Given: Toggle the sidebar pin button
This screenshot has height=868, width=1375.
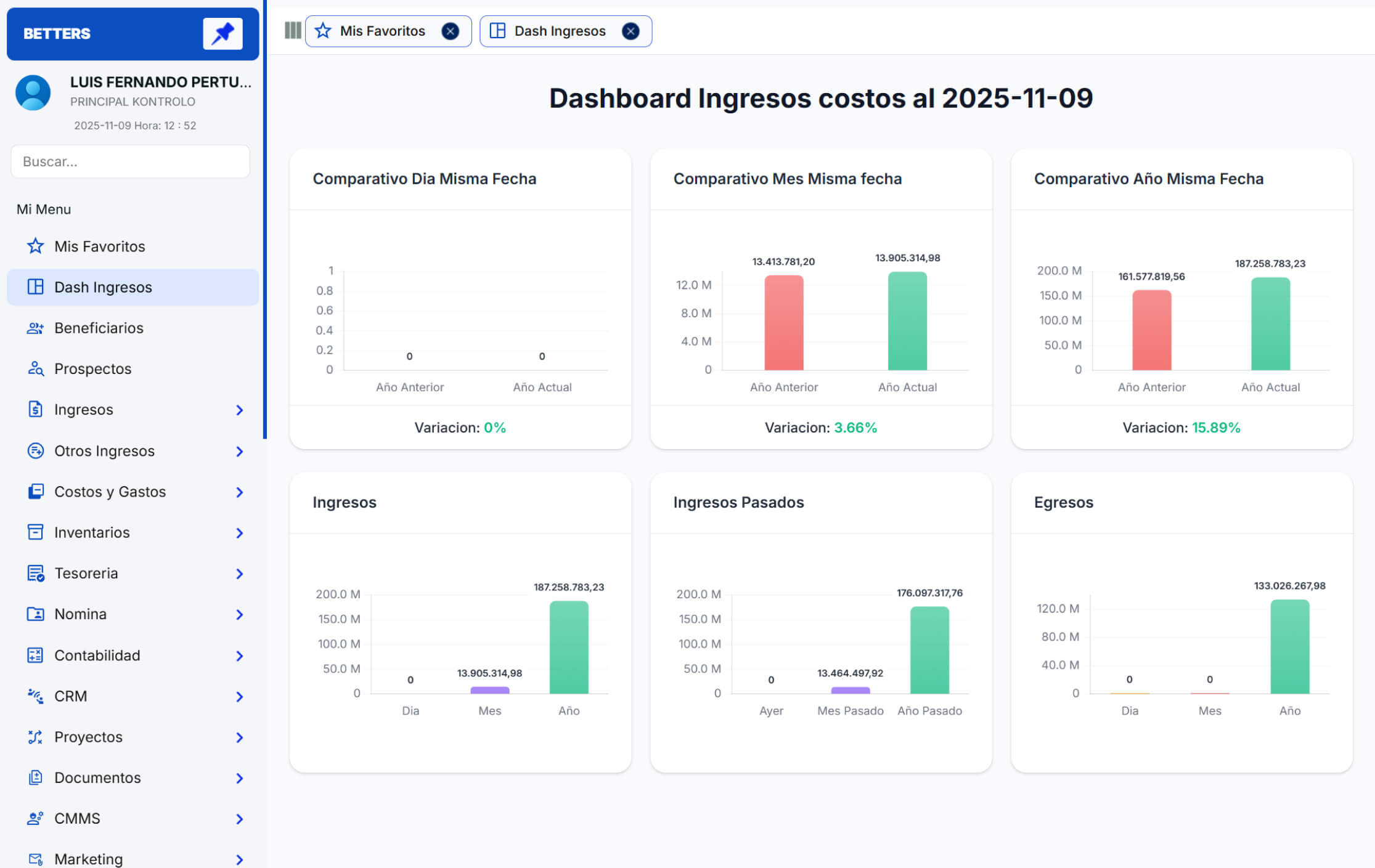Looking at the screenshot, I should pos(222,33).
